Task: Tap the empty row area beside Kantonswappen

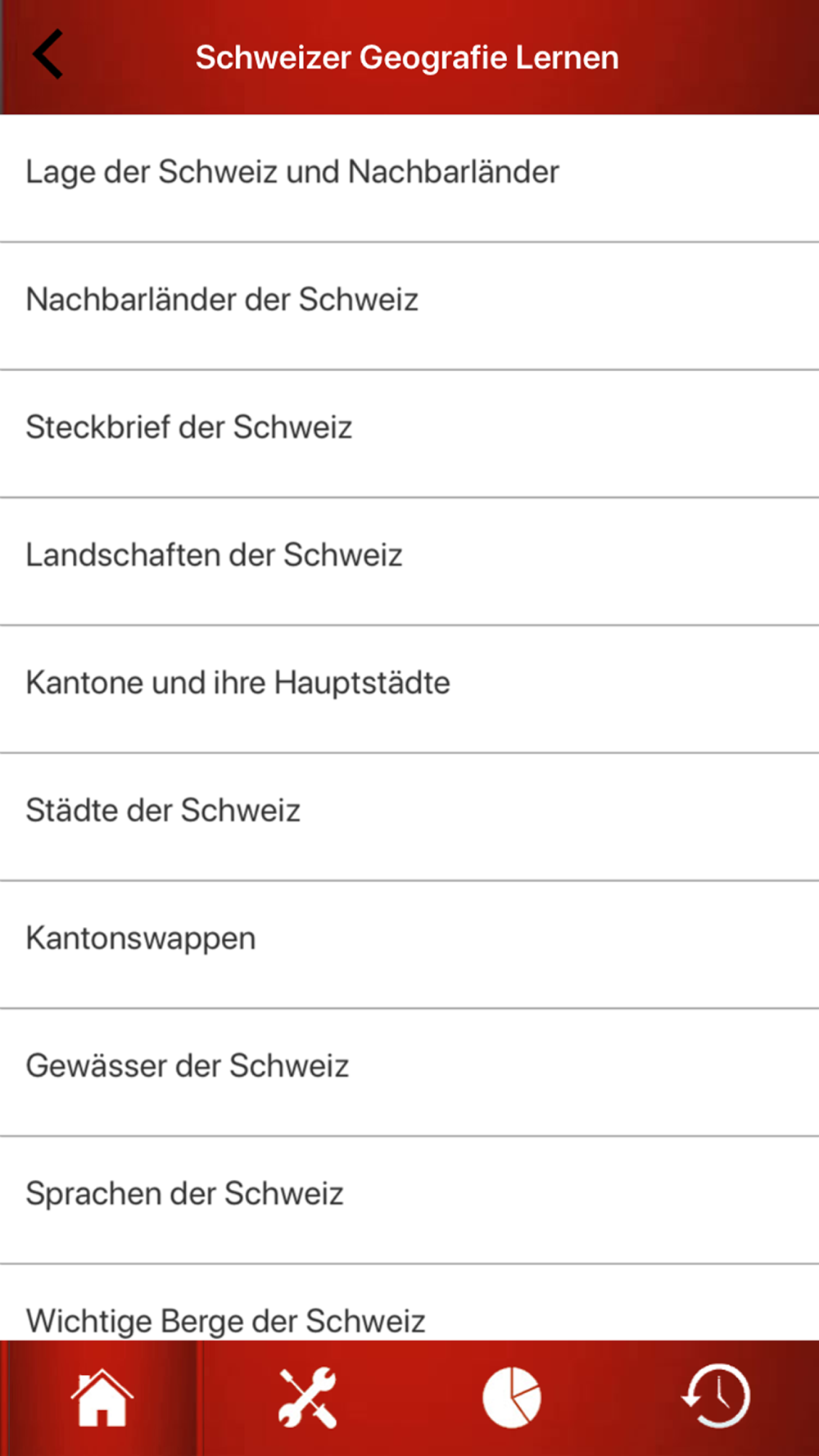Action: pos(537,945)
